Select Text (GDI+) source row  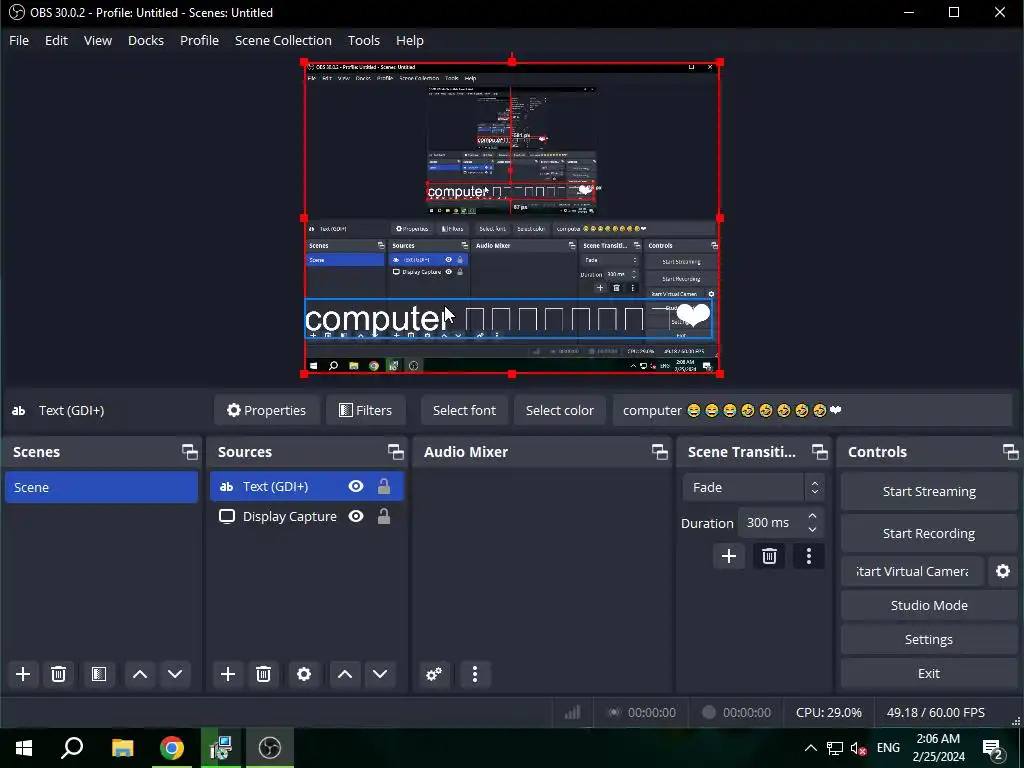[x=307, y=487]
